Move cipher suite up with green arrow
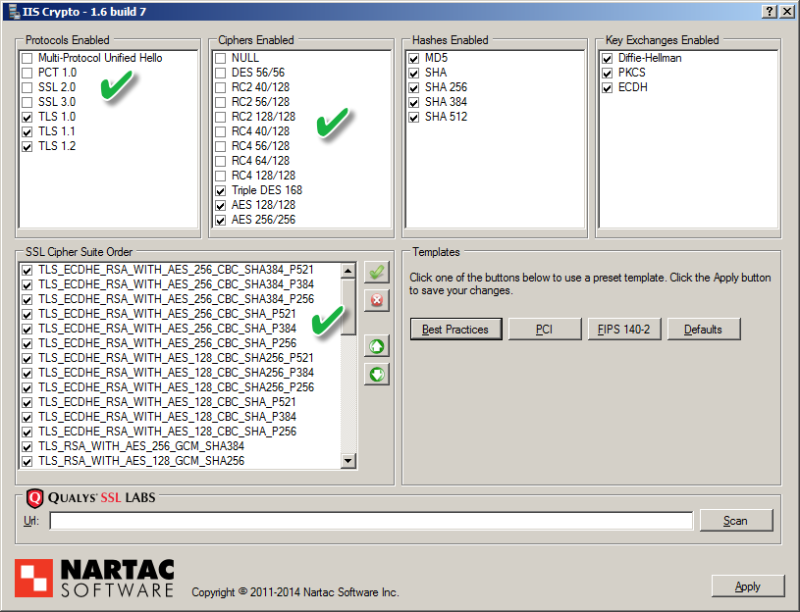 [377, 346]
